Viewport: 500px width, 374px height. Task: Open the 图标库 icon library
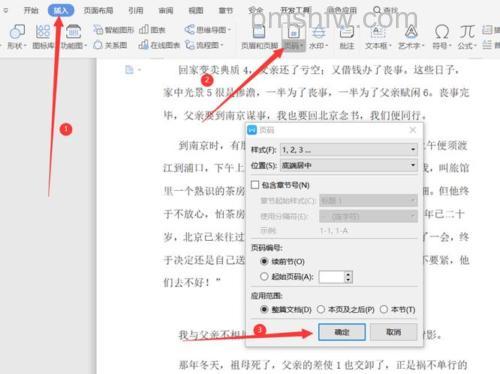pos(43,37)
